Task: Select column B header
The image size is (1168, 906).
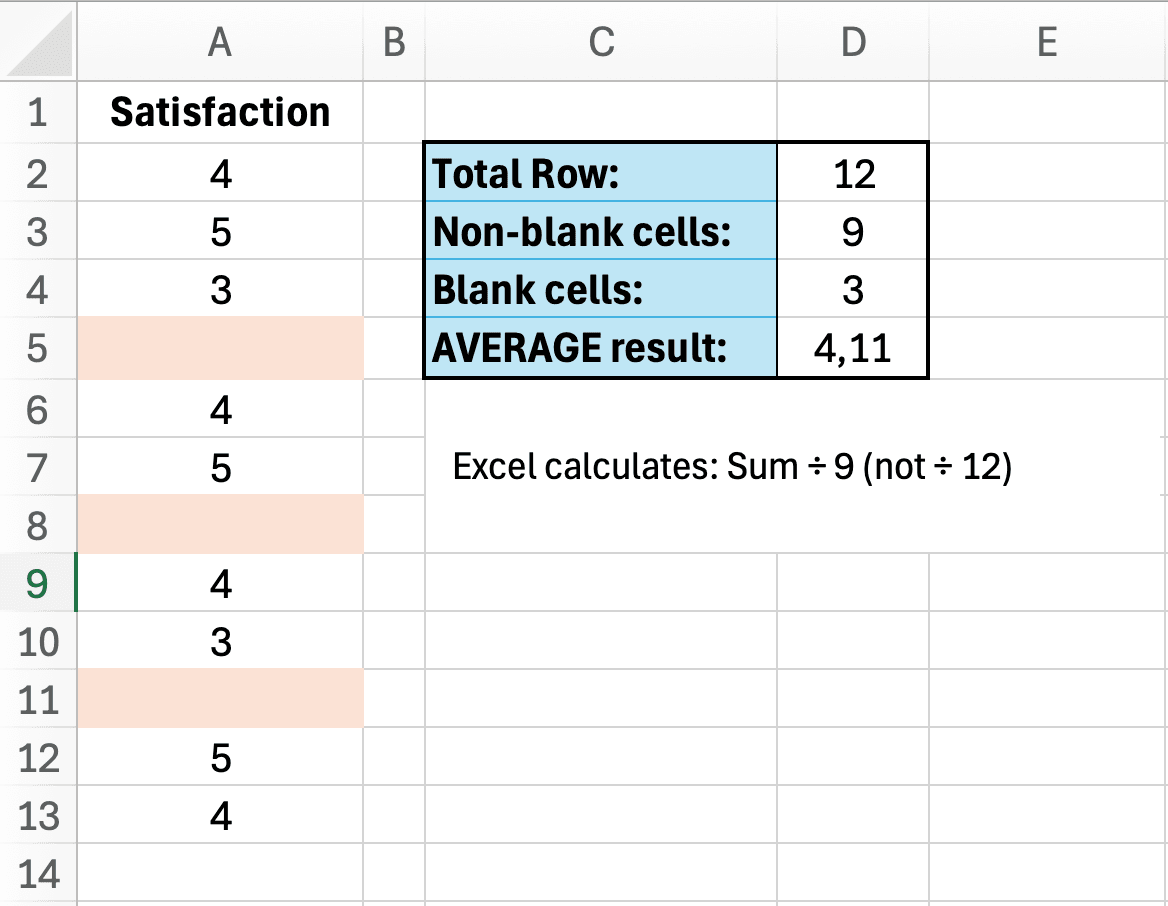Action: click(x=394, y=42)
